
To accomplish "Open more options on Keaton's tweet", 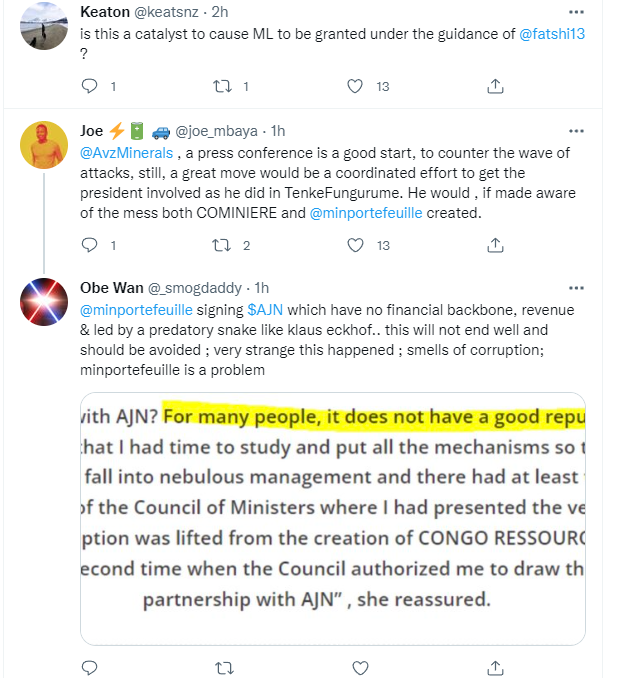I will coord(576,13).
